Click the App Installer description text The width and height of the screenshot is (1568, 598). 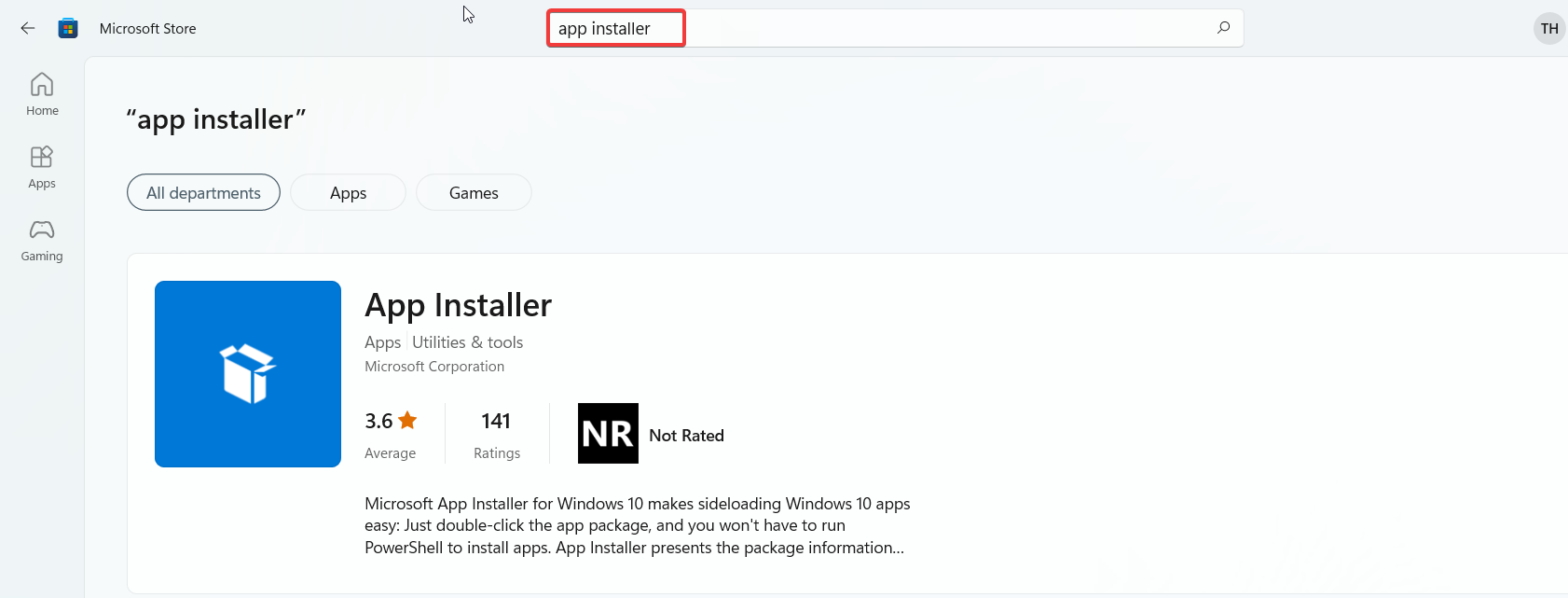pos(637,525)
